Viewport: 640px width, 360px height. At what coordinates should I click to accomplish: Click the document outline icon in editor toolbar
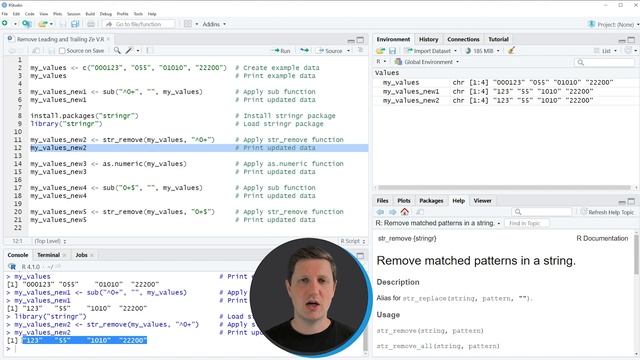click(360, 50)
